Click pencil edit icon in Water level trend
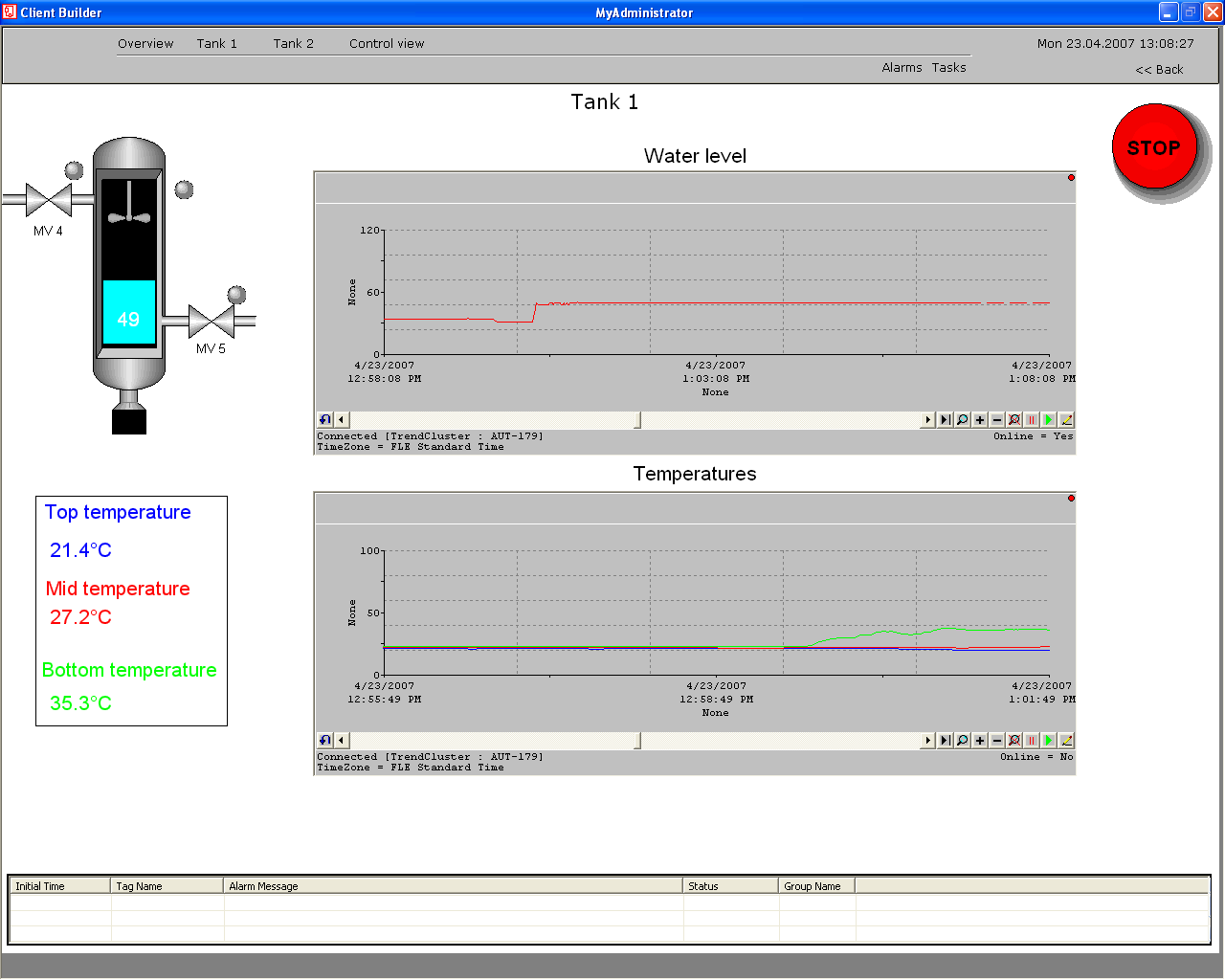Viewport: 1225px width, 980px height. (1066, 420)
